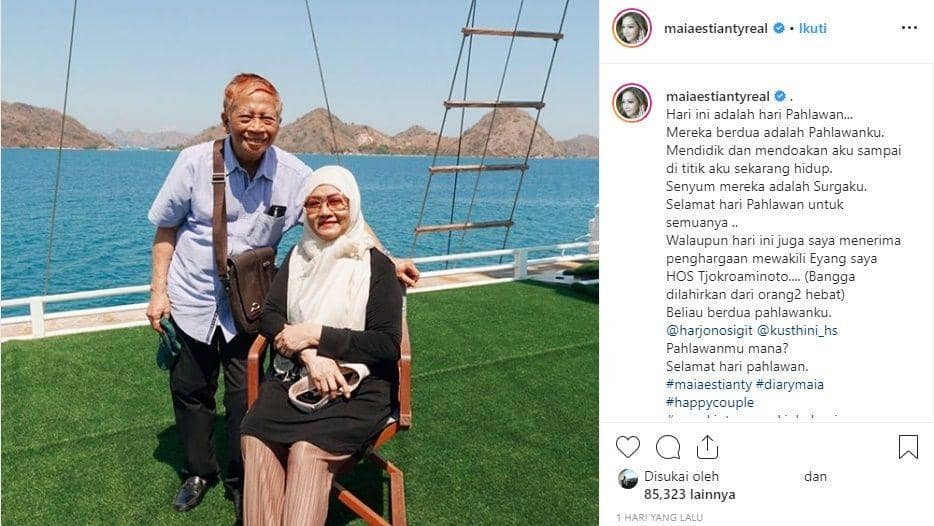
Task: Click the small liker avatar thumbnail
Action: [627, 479]
